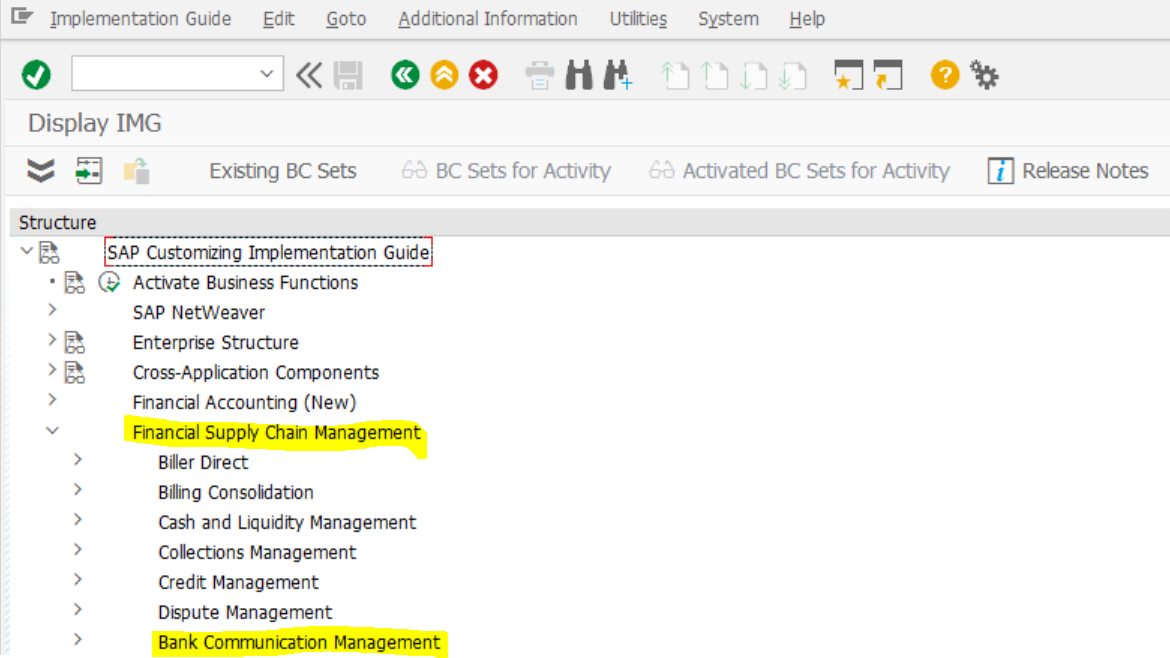This screenshot has width=1170, height=658.
Task: Click the green checkmark Enter icon
Action: (x=36, y=75)
